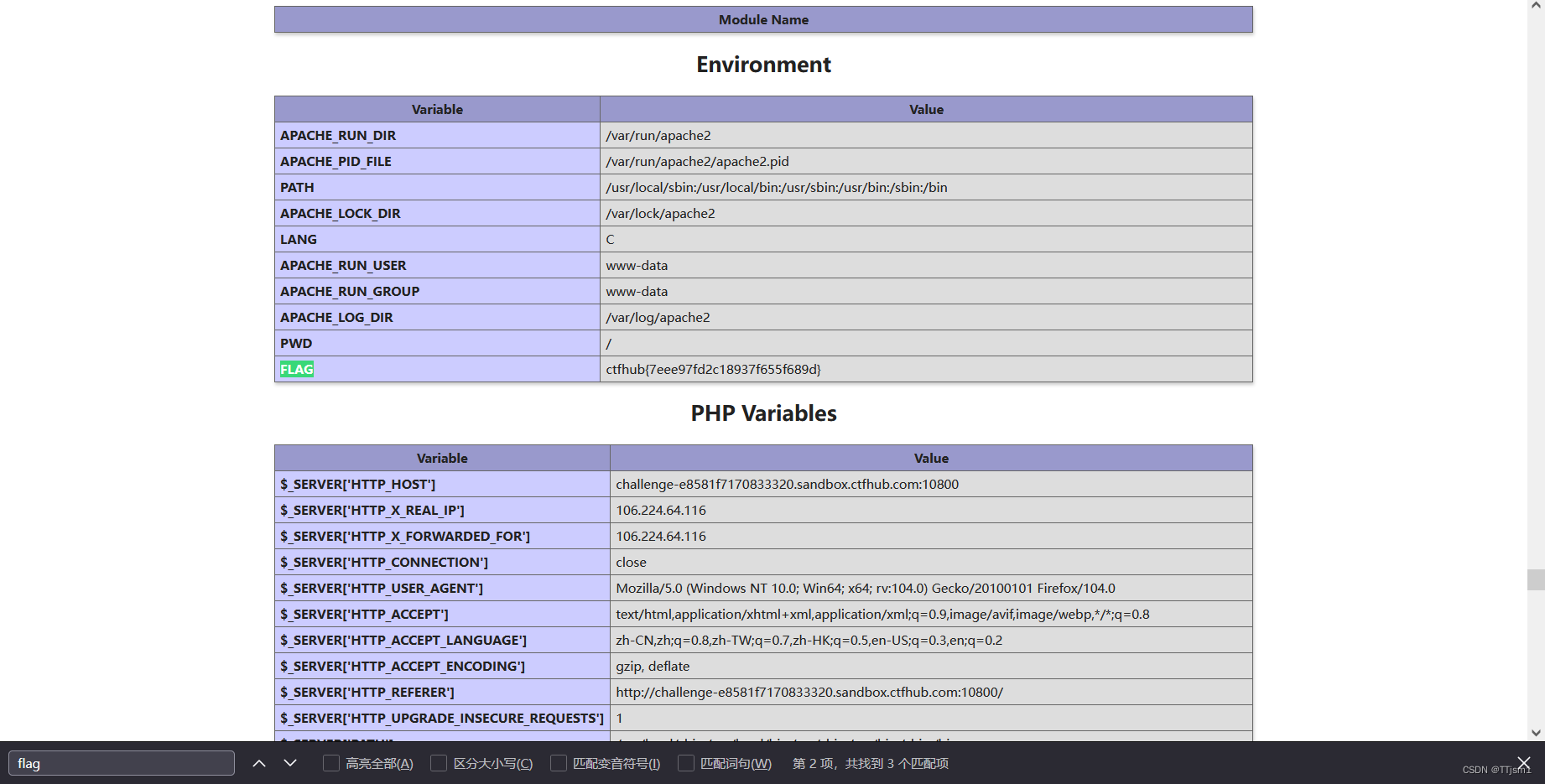Click APACHE_RUN_DIR variable cell
This screenshot has width=1545, height=784.
coord(437,135)
